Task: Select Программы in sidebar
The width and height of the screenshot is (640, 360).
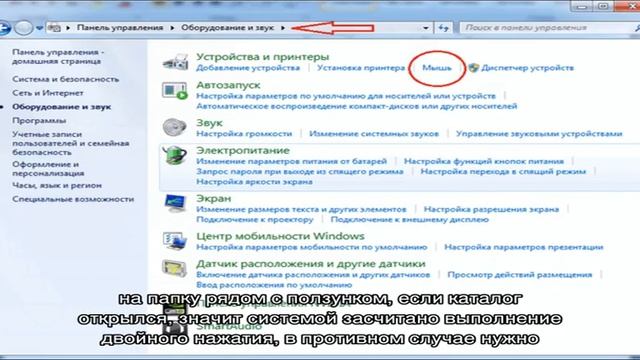Action: pyautogui.click(x=39, y=121)
